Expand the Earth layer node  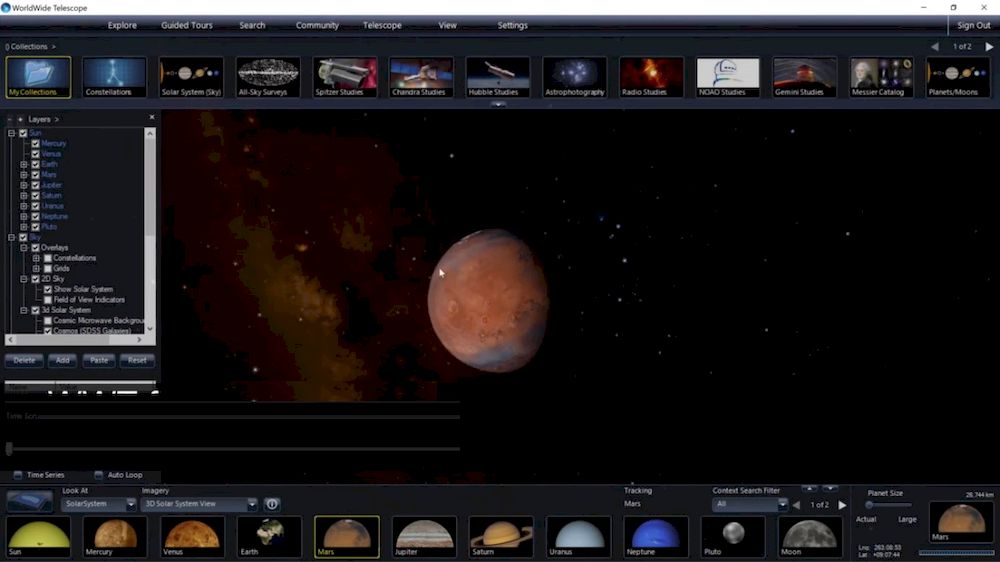[24, 165]
